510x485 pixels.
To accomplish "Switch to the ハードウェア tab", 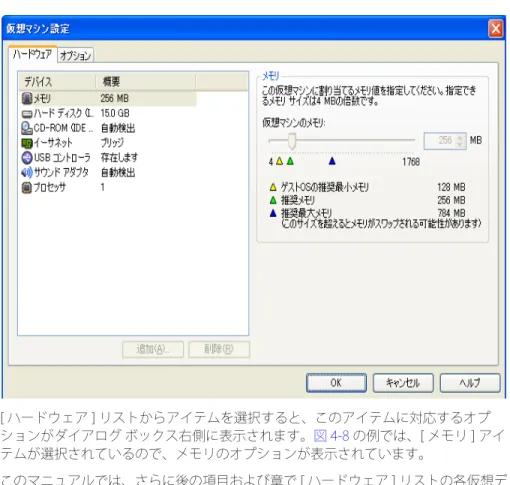I will coord(33,54).
